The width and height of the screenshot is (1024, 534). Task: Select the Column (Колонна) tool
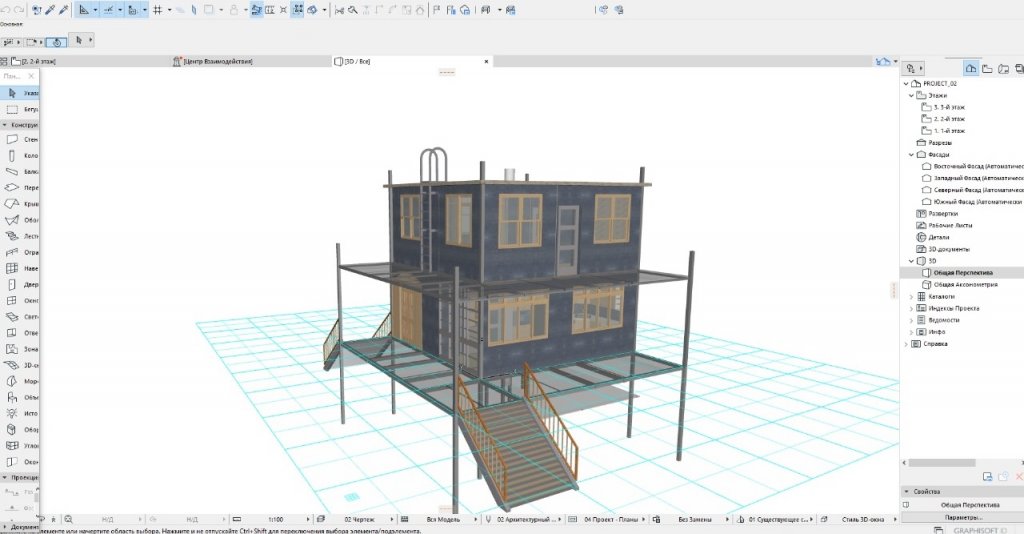coord(14,155)
